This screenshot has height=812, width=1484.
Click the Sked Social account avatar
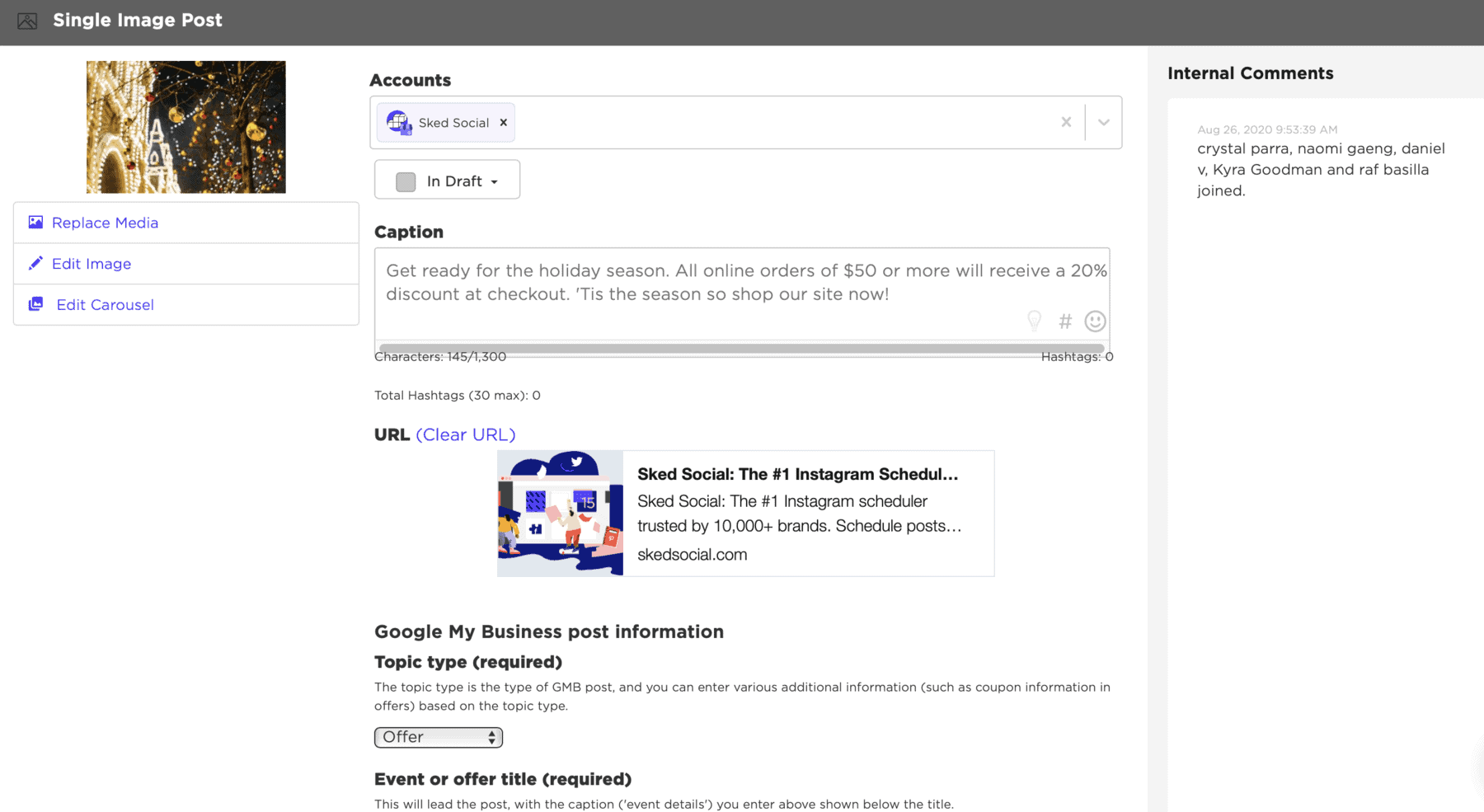click(x=399, y=123)
